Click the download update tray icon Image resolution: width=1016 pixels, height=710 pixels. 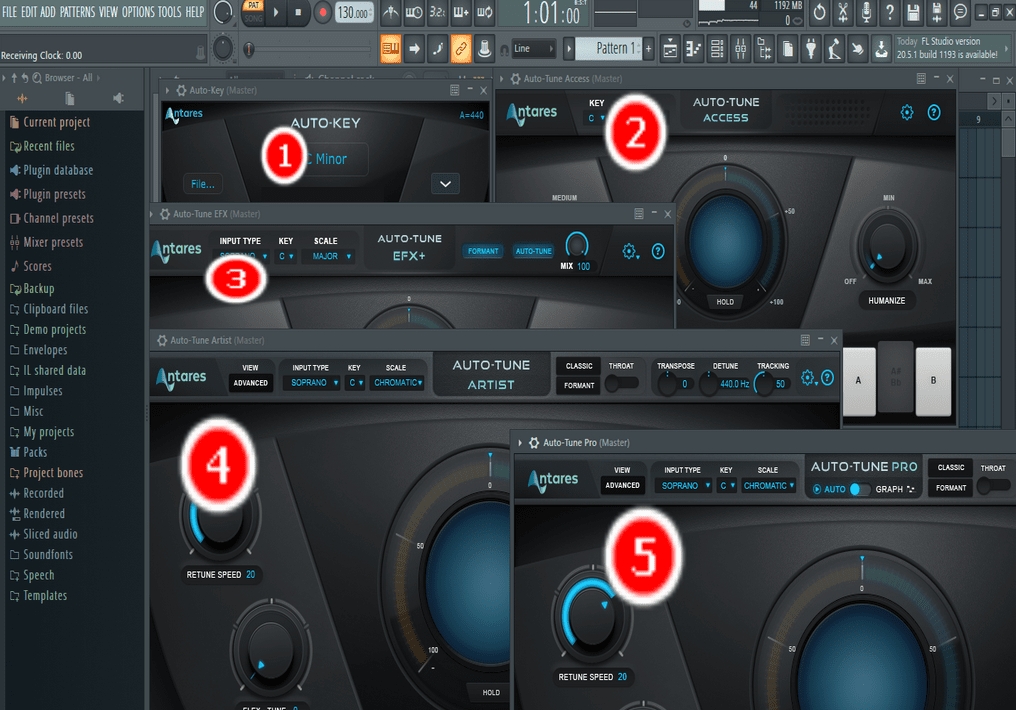(881, 49)
